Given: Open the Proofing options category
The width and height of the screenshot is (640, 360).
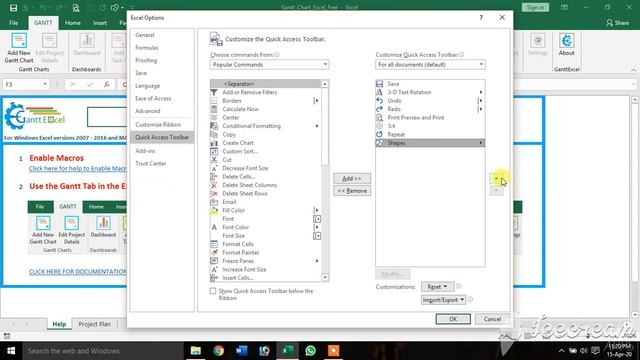Looking at the screenshot, I should pos(146,60).
